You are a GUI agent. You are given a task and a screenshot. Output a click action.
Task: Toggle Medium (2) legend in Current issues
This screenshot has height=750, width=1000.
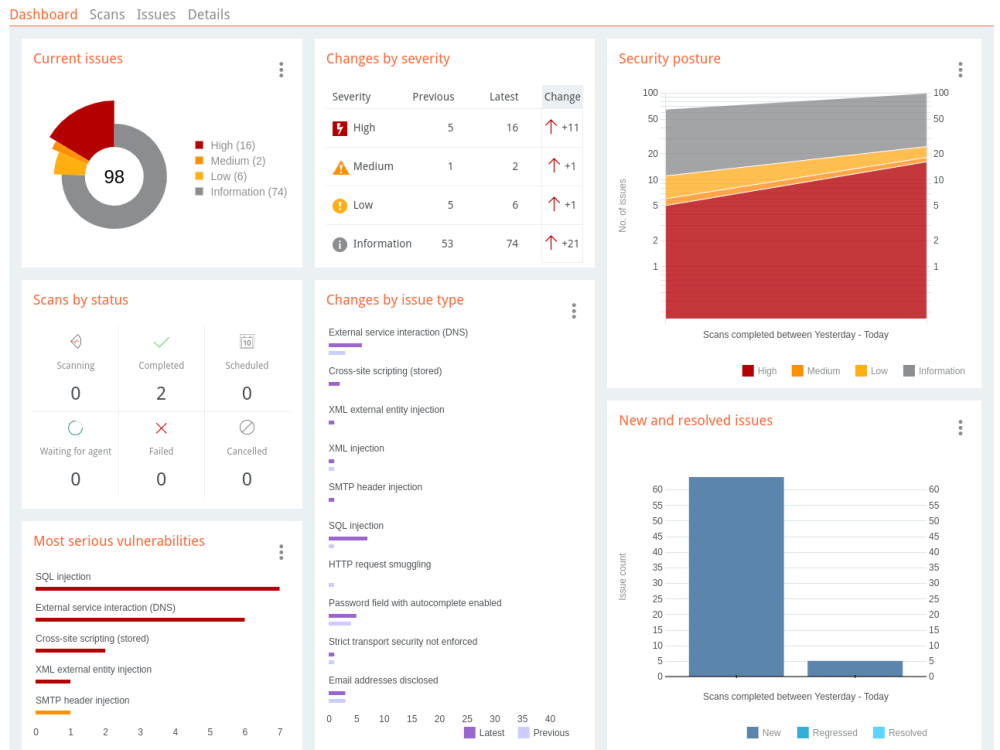(x=230, y=161)
